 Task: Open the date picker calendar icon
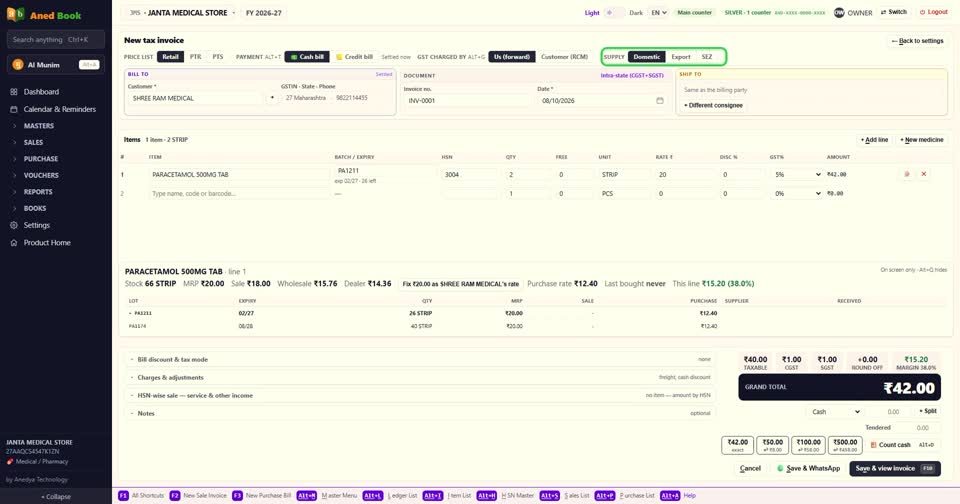click(659, 100)
